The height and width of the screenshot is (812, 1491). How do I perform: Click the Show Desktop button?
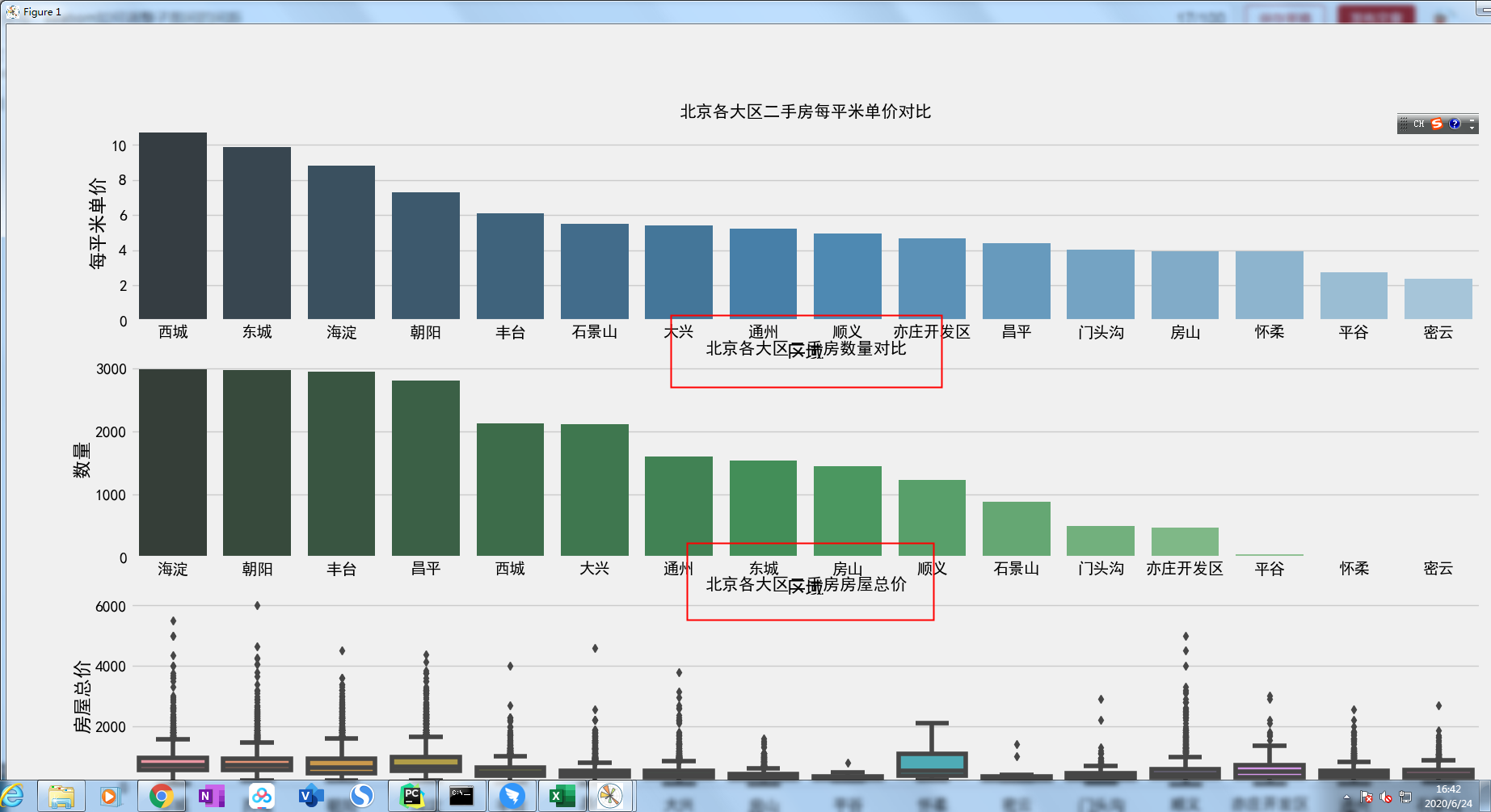(x=1485, y=797)
